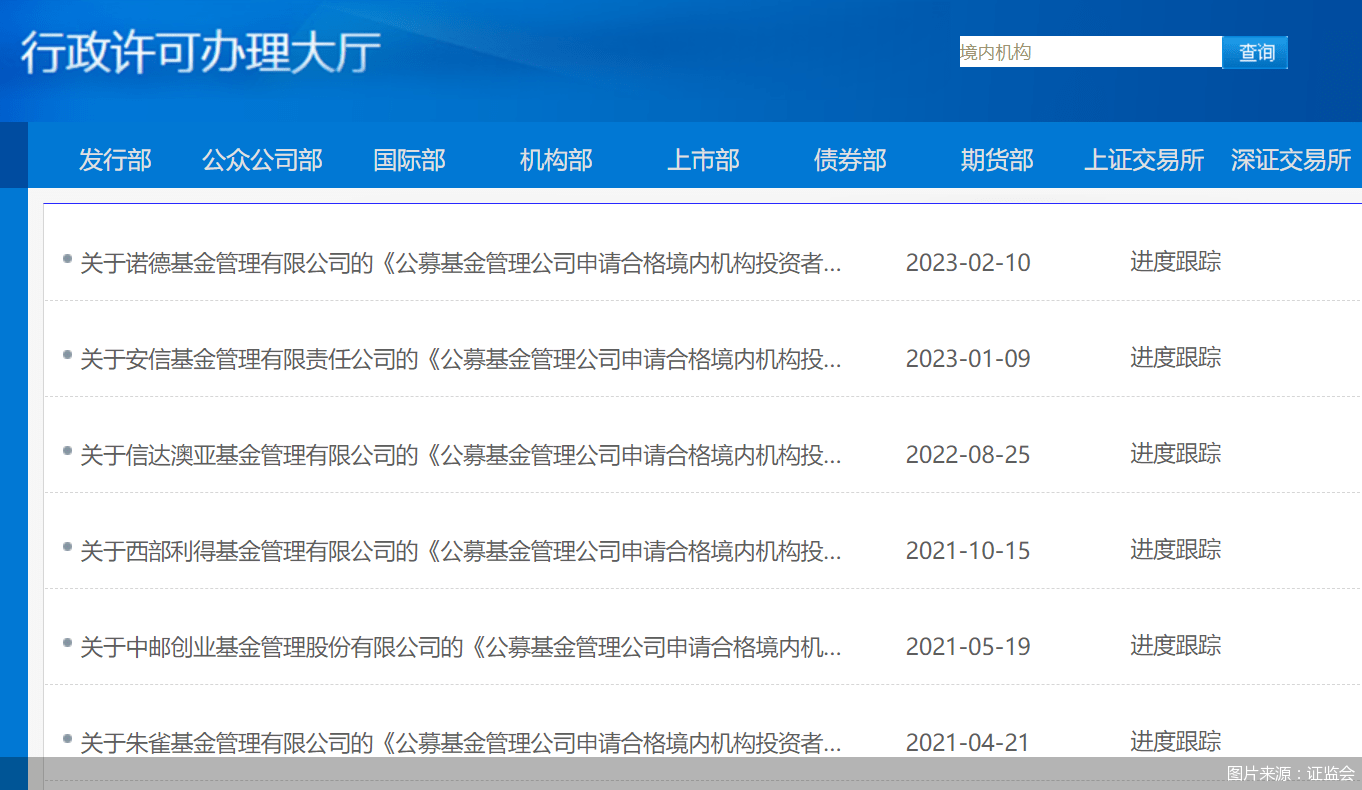Click 进度跟踪 for the 诺德基金 row
Viewport: 1362px width, 790px height.
1176,262
